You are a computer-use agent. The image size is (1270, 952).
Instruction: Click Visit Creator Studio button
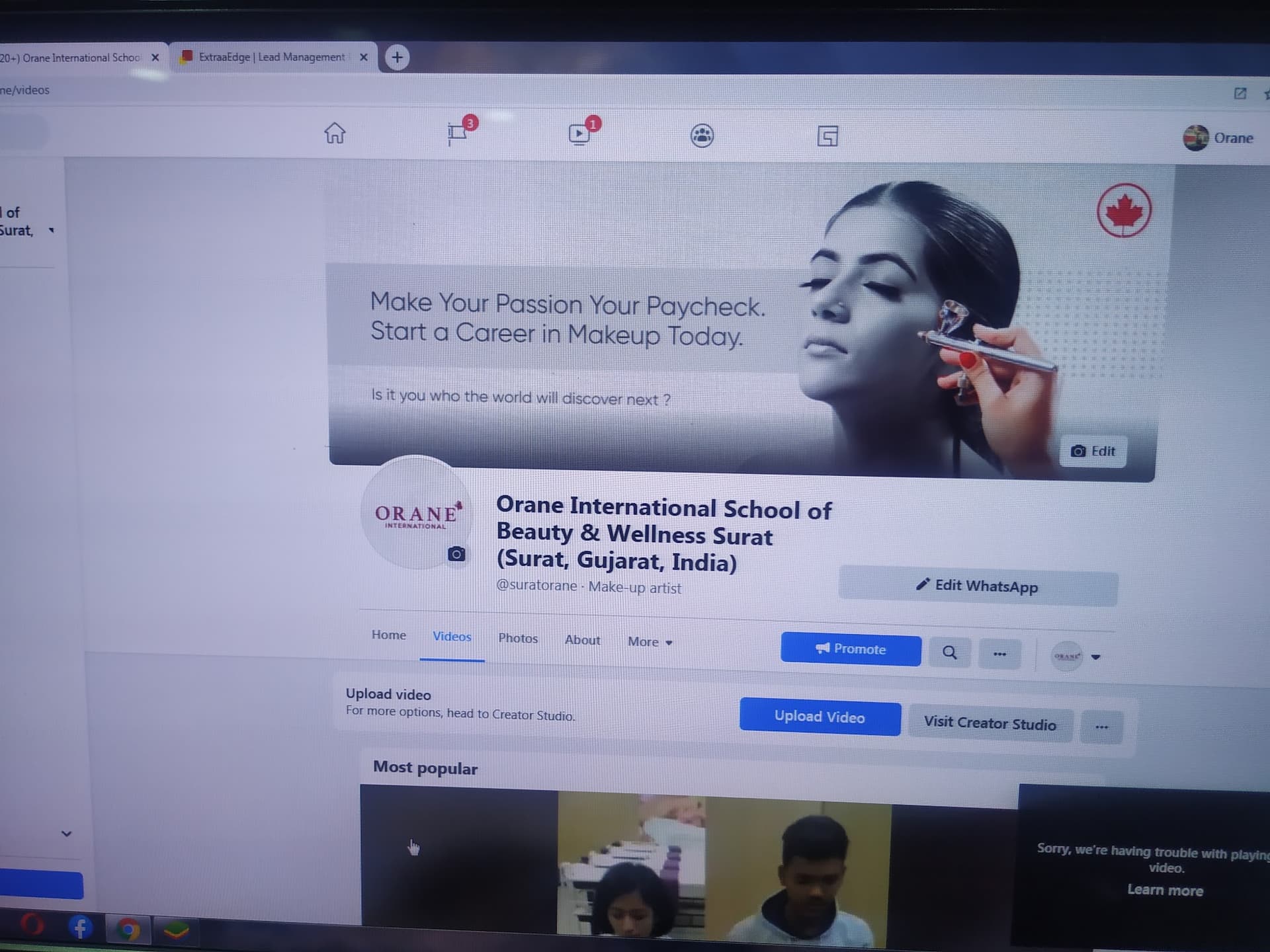990,723
